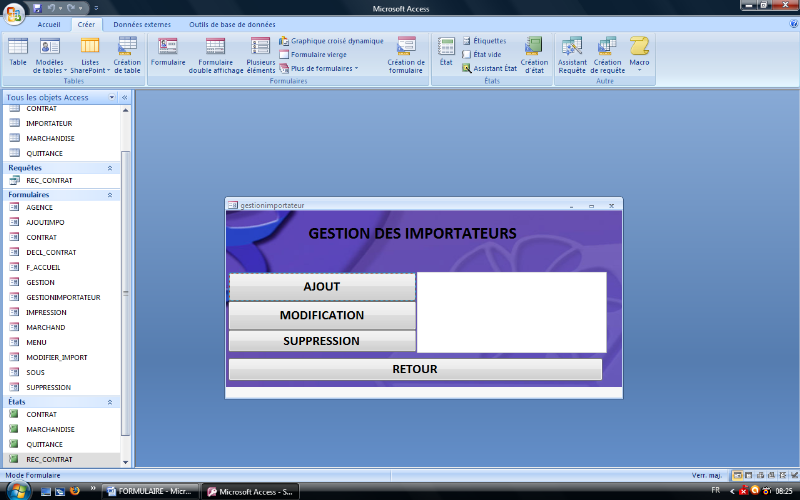Click the Création d'état icon
800x500 pixels.
[534, 51]
